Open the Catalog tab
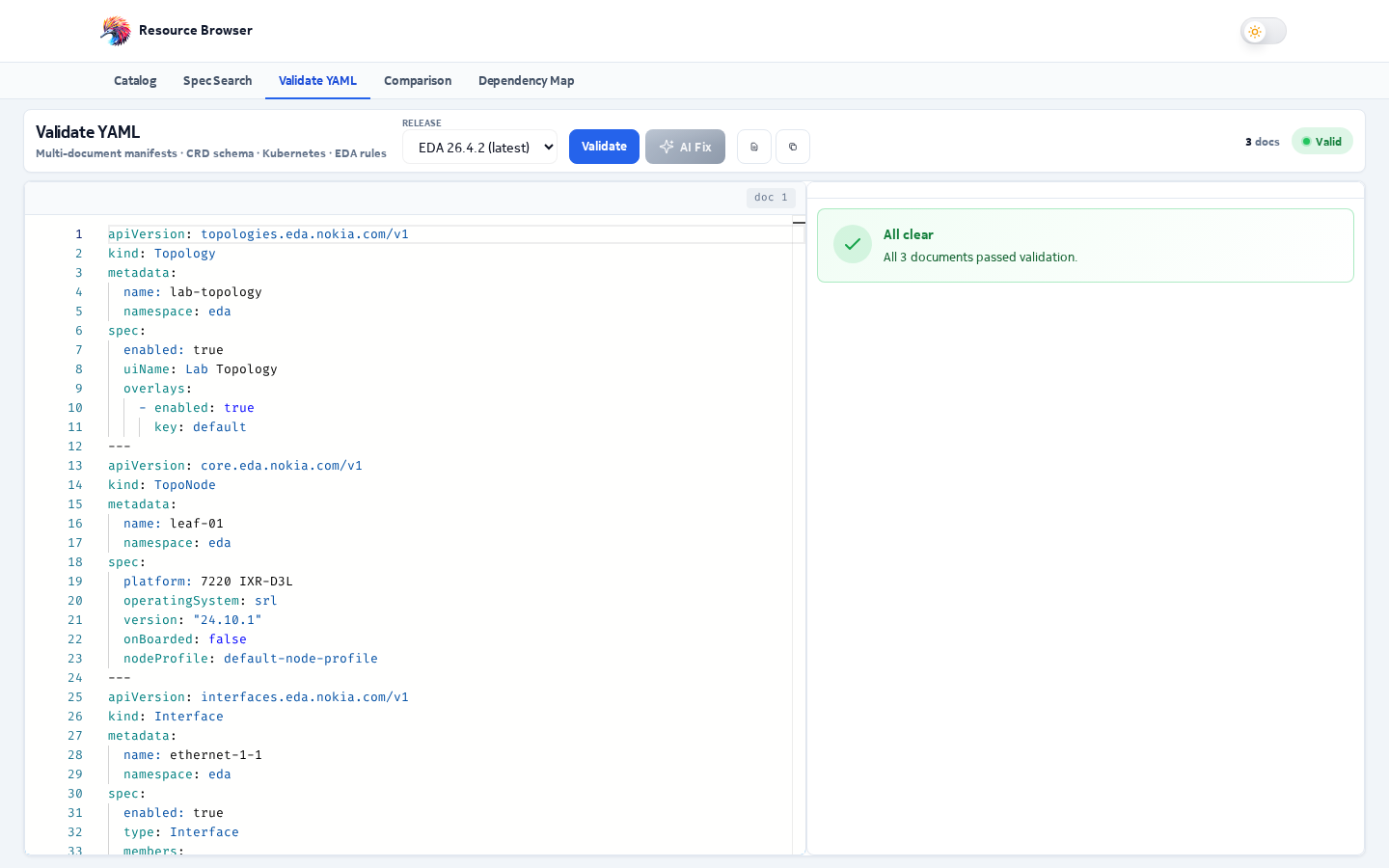1389x868 pixels. tap(135, 81)
